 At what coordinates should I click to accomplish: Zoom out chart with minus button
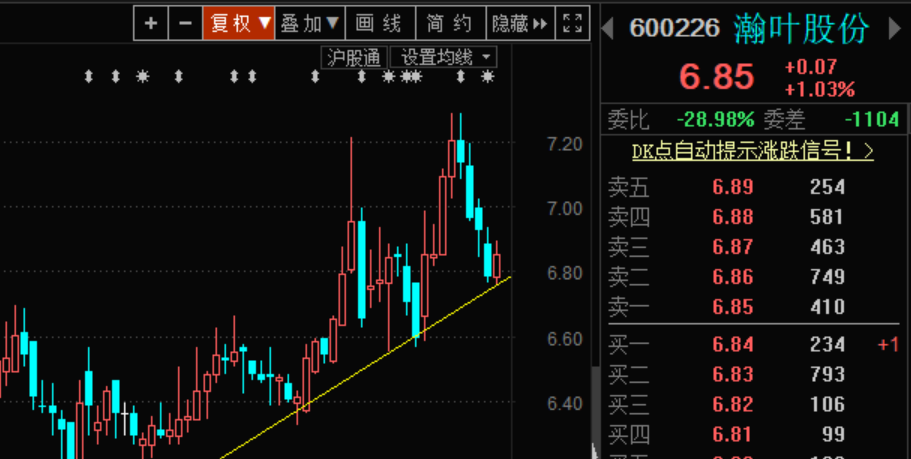185,23
